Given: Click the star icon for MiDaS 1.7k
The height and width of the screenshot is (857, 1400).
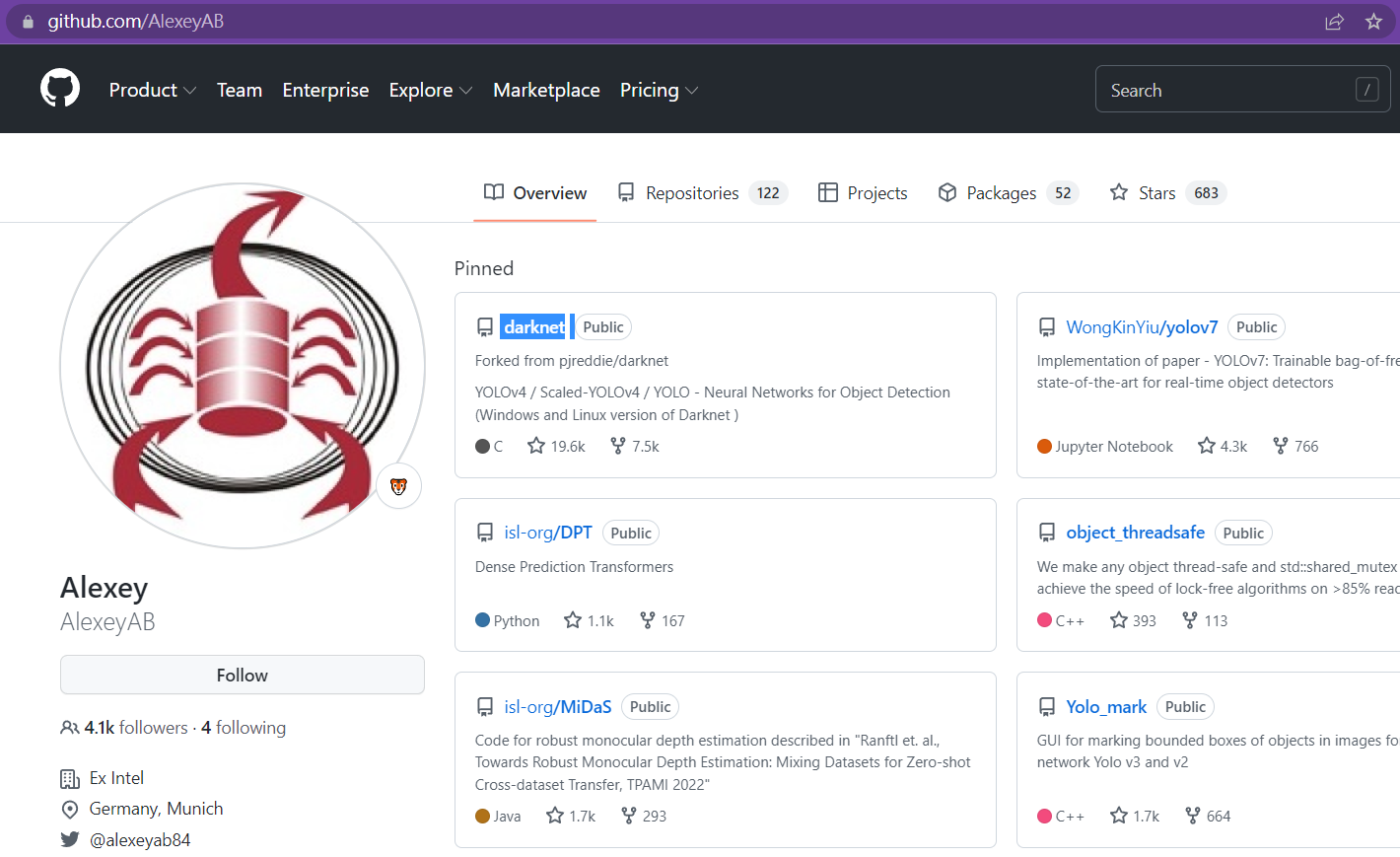Looking at the screenshot, I should [555, 816].
